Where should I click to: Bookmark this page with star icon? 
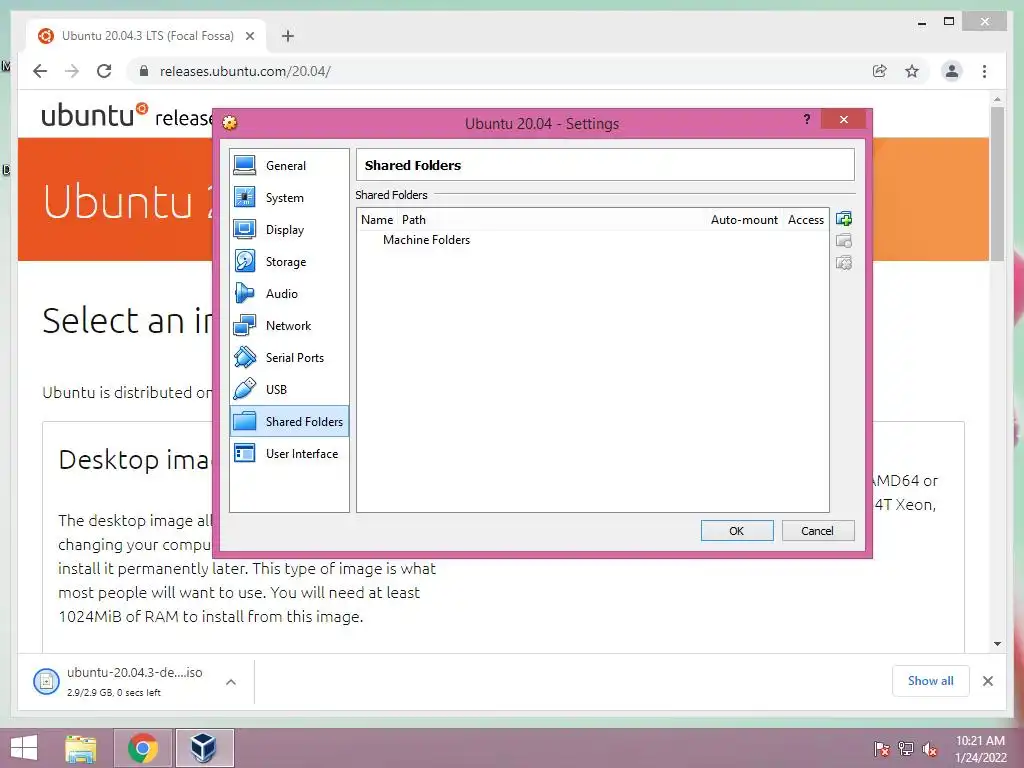(912, 71)
